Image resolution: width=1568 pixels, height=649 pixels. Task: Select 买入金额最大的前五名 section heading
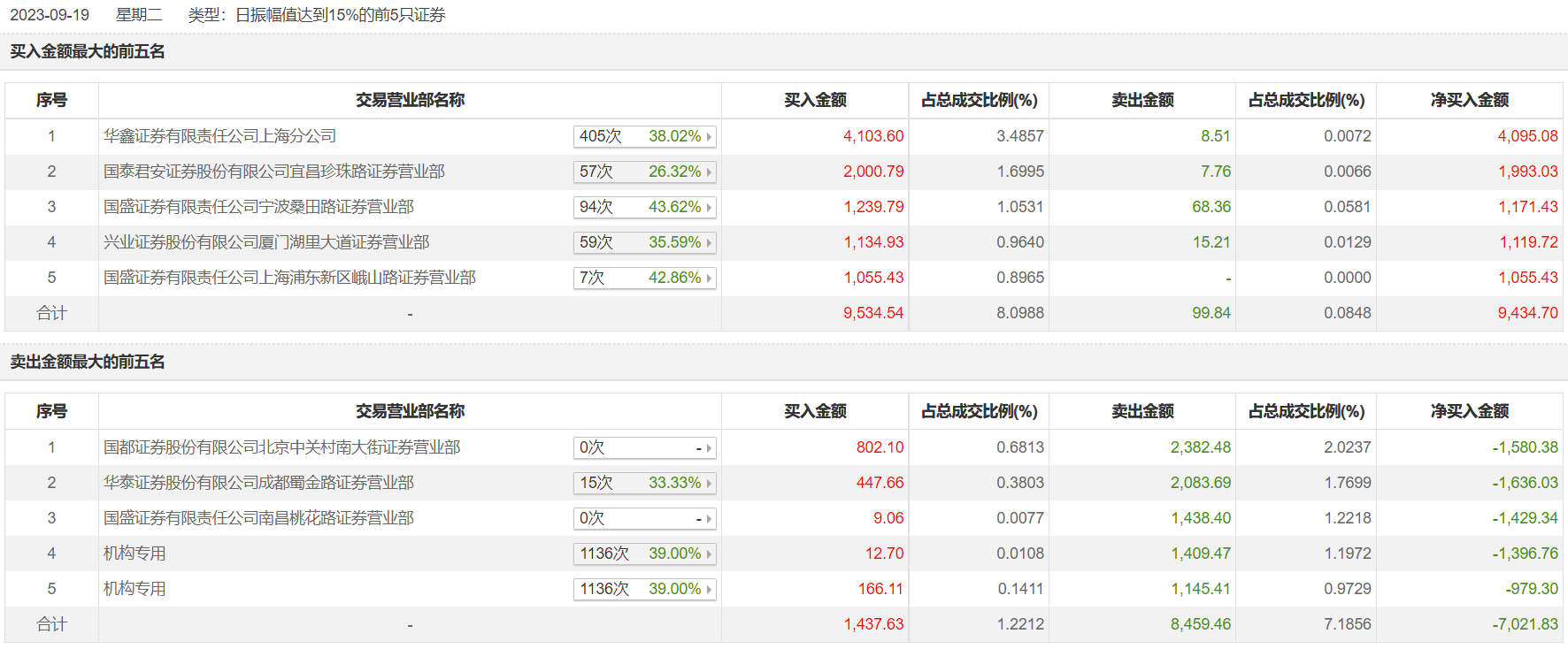(x=88, y=51)
